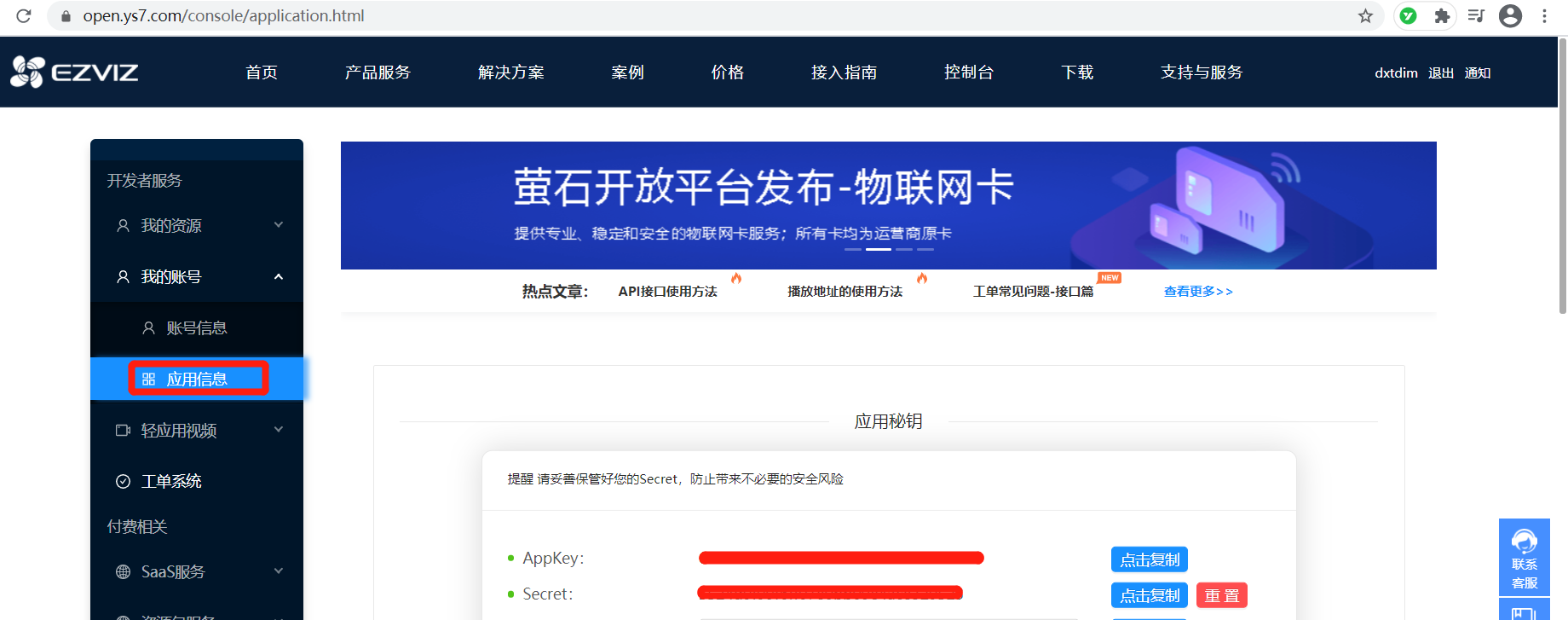The width and height of the screenshot is (1568, 620).
Task: Open the 价格 nav item
Action: pos(728,72)
